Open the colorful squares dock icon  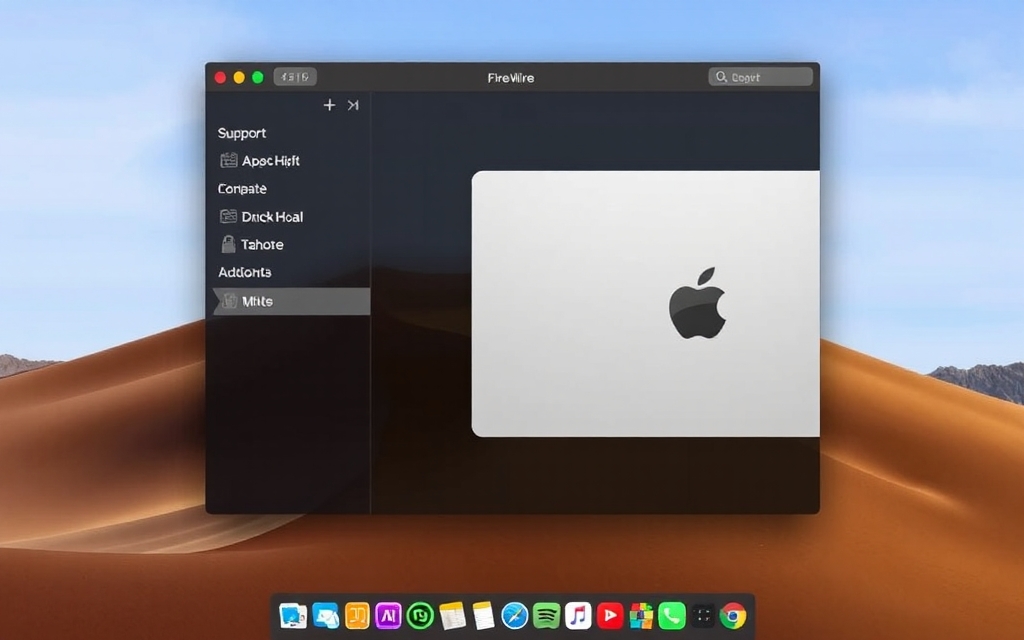pyautogui.click(x=641, y=616)
